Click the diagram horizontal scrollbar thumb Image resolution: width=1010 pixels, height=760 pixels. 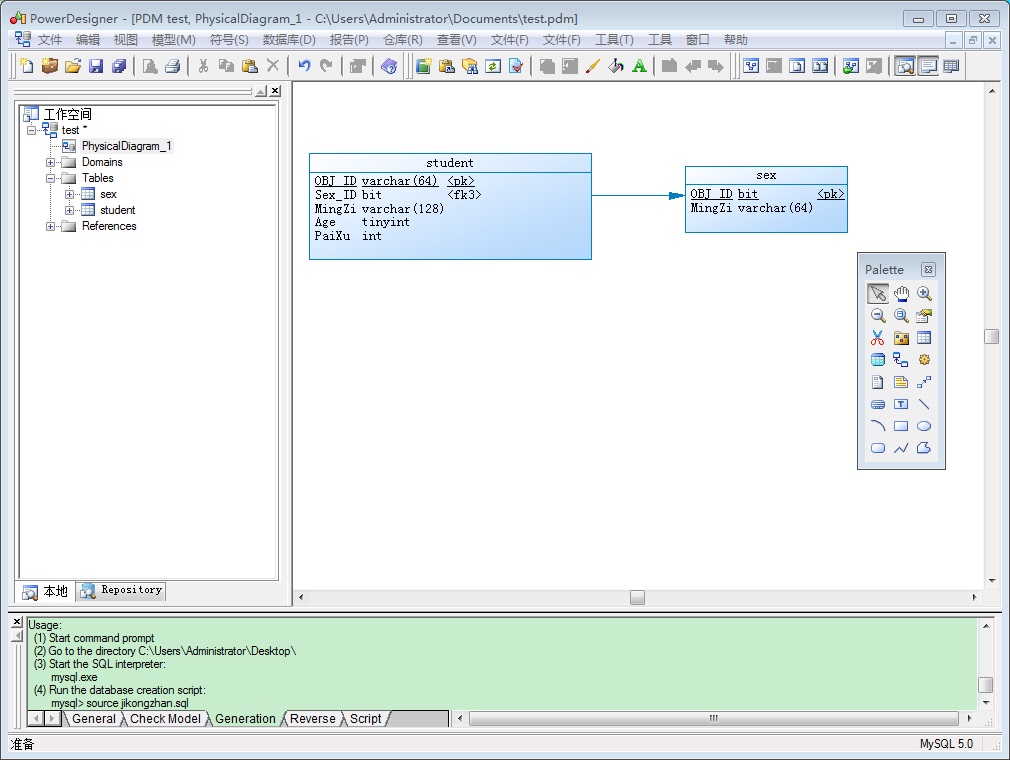click(x=638, y=598)
